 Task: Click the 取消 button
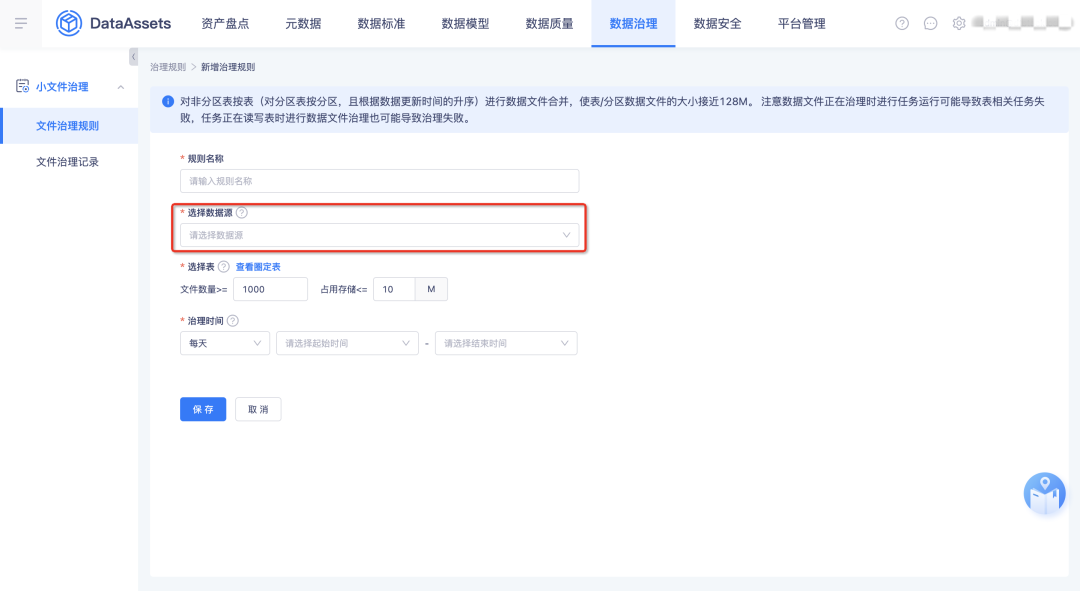click(x=258, y=409)
